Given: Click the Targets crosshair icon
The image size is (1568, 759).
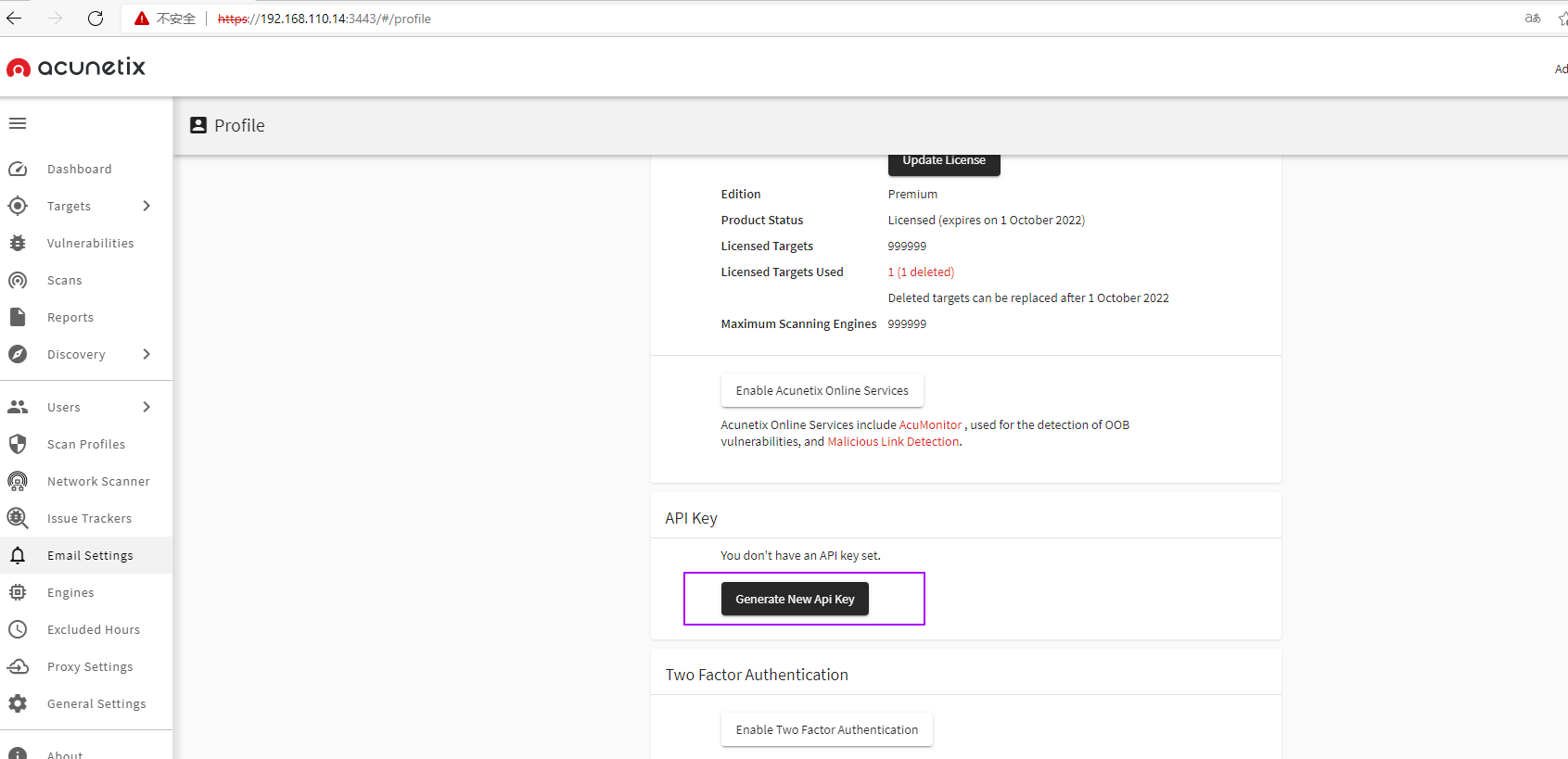Looking at the screenshot, I should (18, 206).
